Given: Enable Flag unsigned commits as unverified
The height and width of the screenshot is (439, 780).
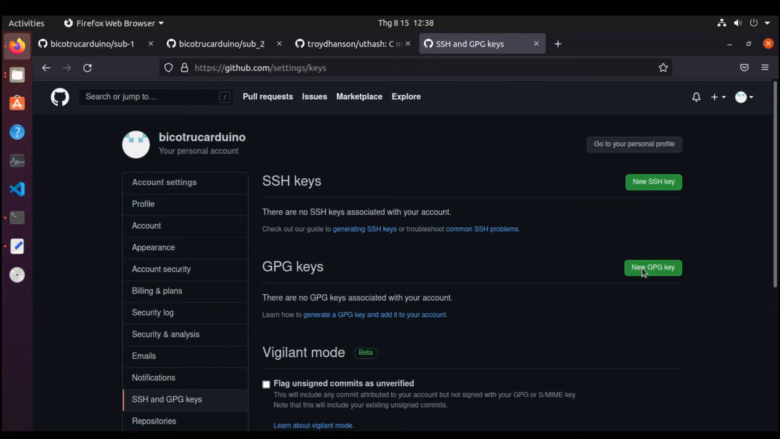Looking at the screenshot, I should coord(266,384).
